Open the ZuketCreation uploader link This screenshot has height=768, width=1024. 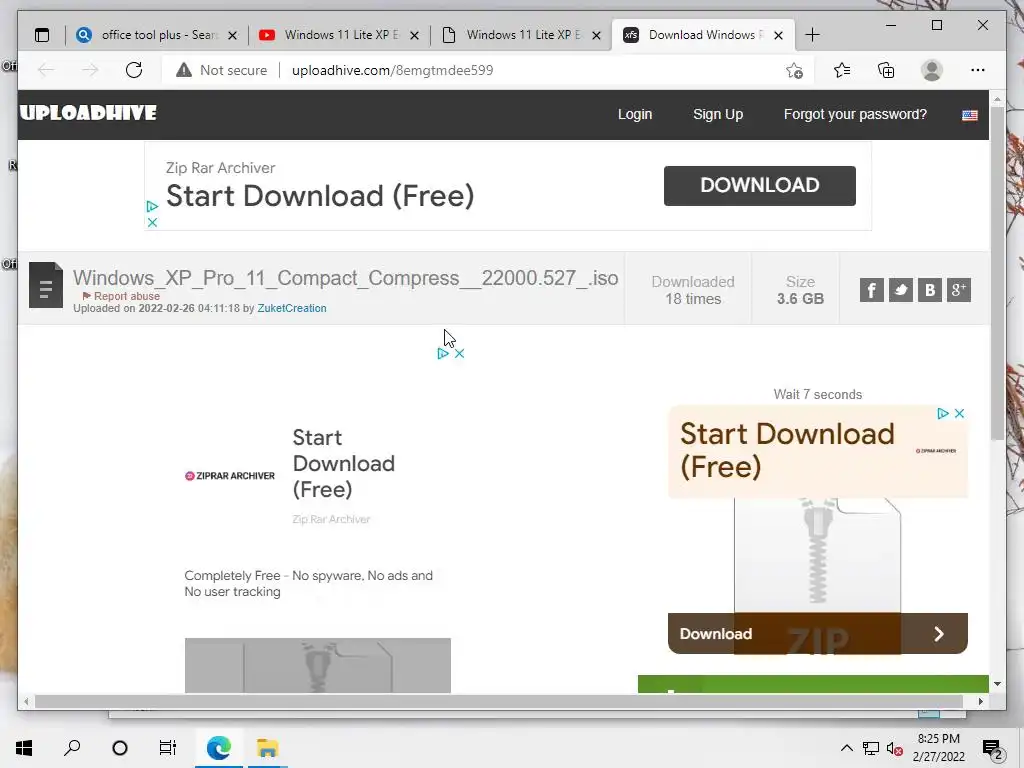pos(292,308)
